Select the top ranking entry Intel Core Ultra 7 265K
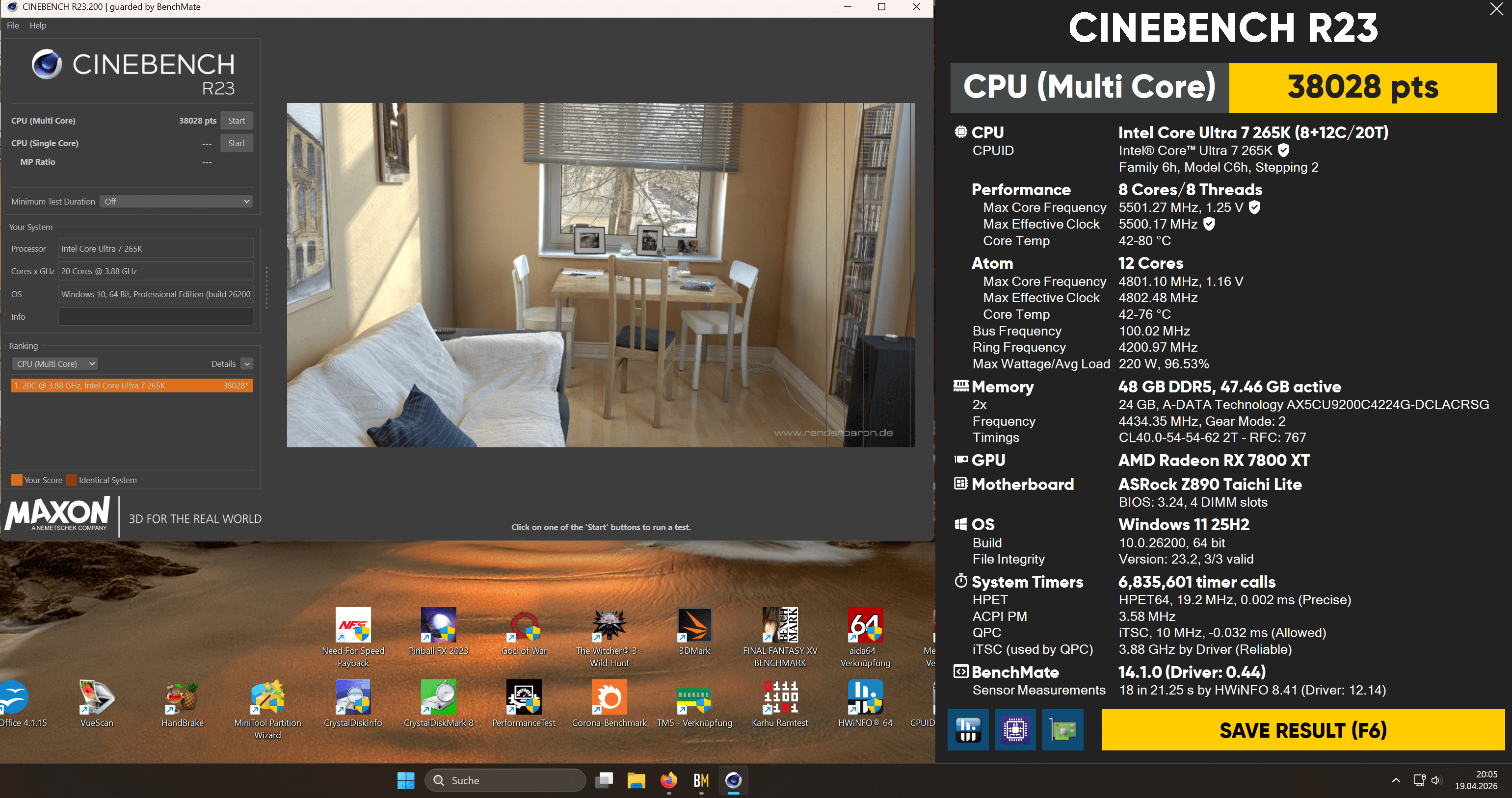Image resolution: width=1512 pixels, height=798 pixels. (x=132, y=386)
